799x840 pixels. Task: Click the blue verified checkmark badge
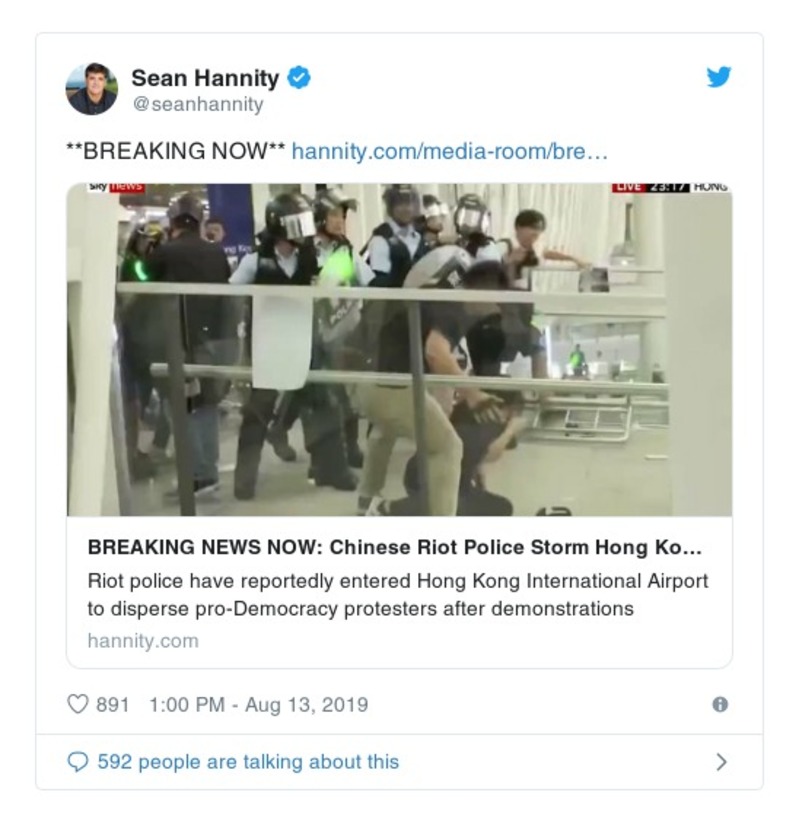pyautogui.click(x=299, y=78)
